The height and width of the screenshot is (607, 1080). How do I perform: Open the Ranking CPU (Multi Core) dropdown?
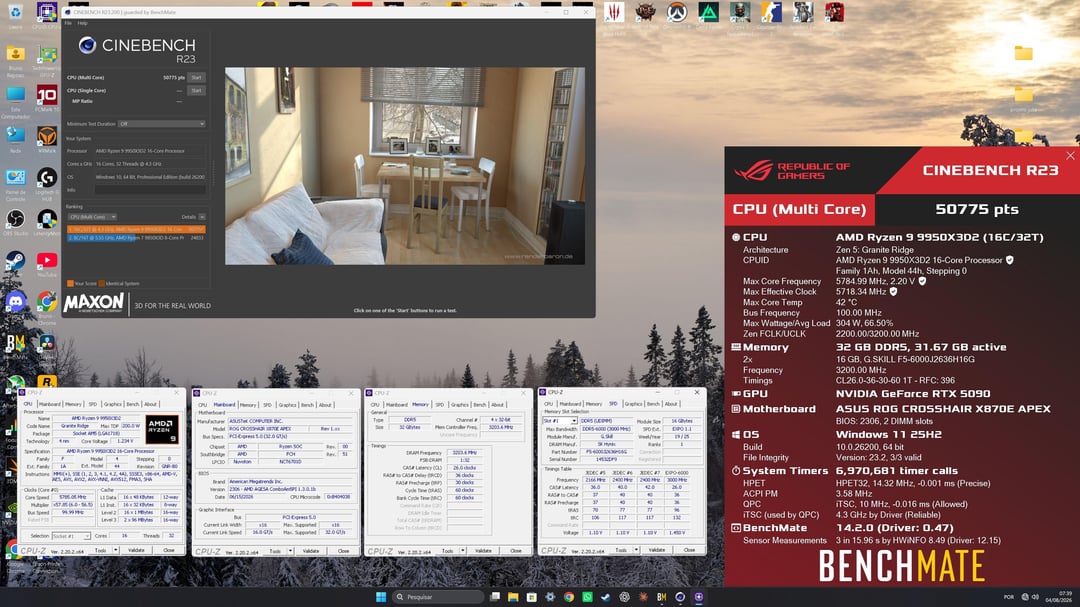click(92, 217)
